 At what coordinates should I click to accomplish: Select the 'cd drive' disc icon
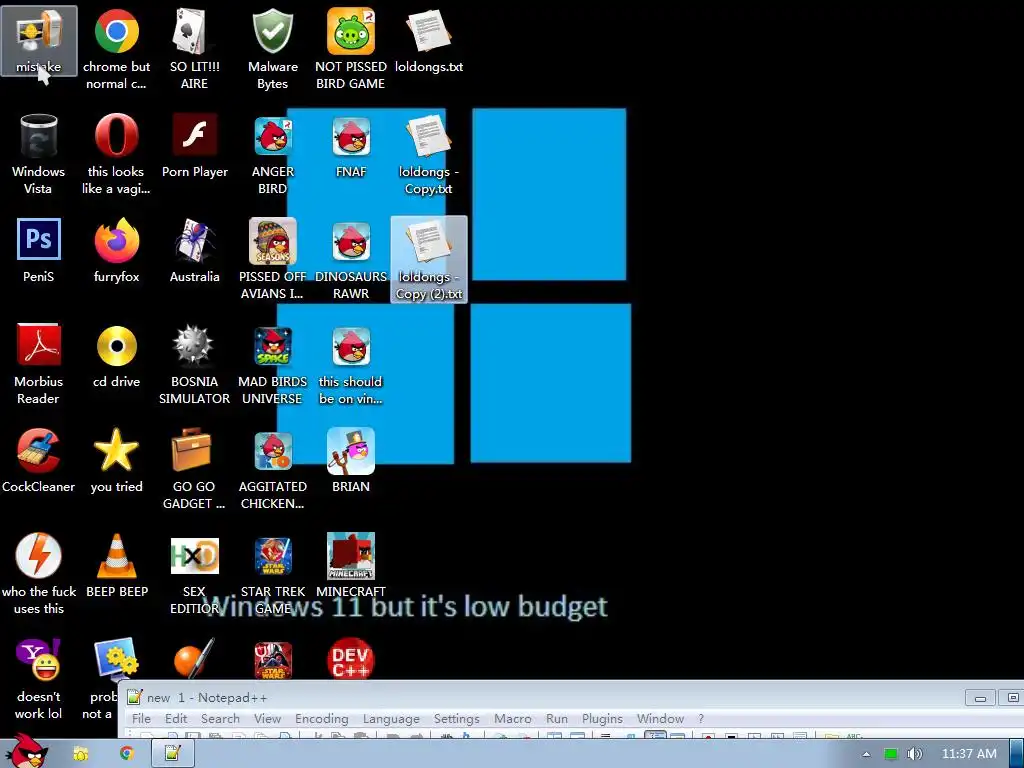(x=116, y=356)
